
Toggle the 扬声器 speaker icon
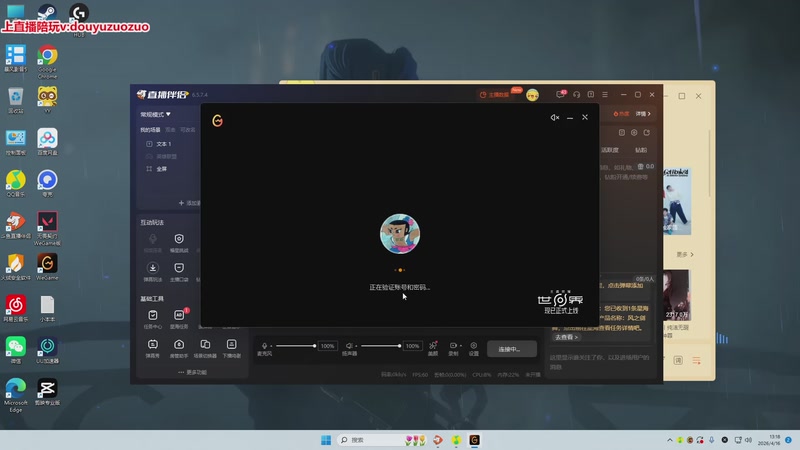click(x=349, y=346)
